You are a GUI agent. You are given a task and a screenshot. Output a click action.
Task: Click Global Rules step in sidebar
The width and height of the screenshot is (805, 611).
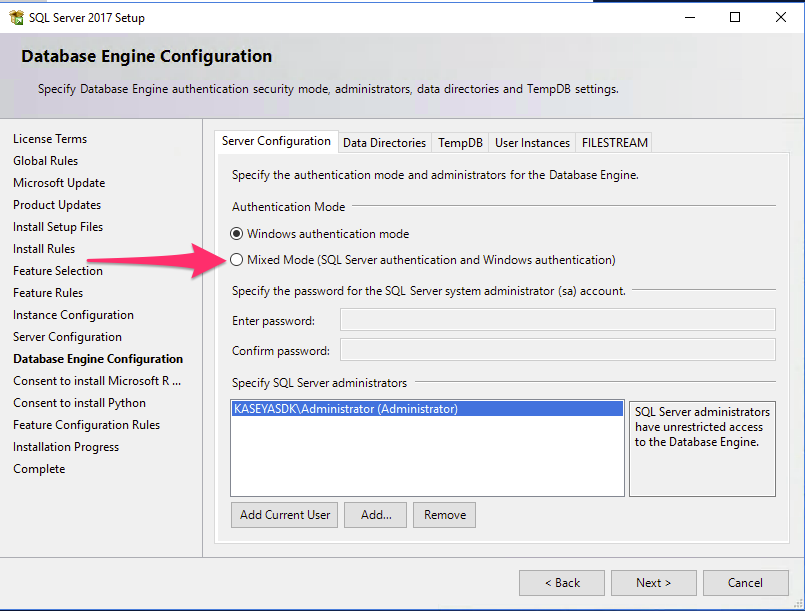pos(46,161)
